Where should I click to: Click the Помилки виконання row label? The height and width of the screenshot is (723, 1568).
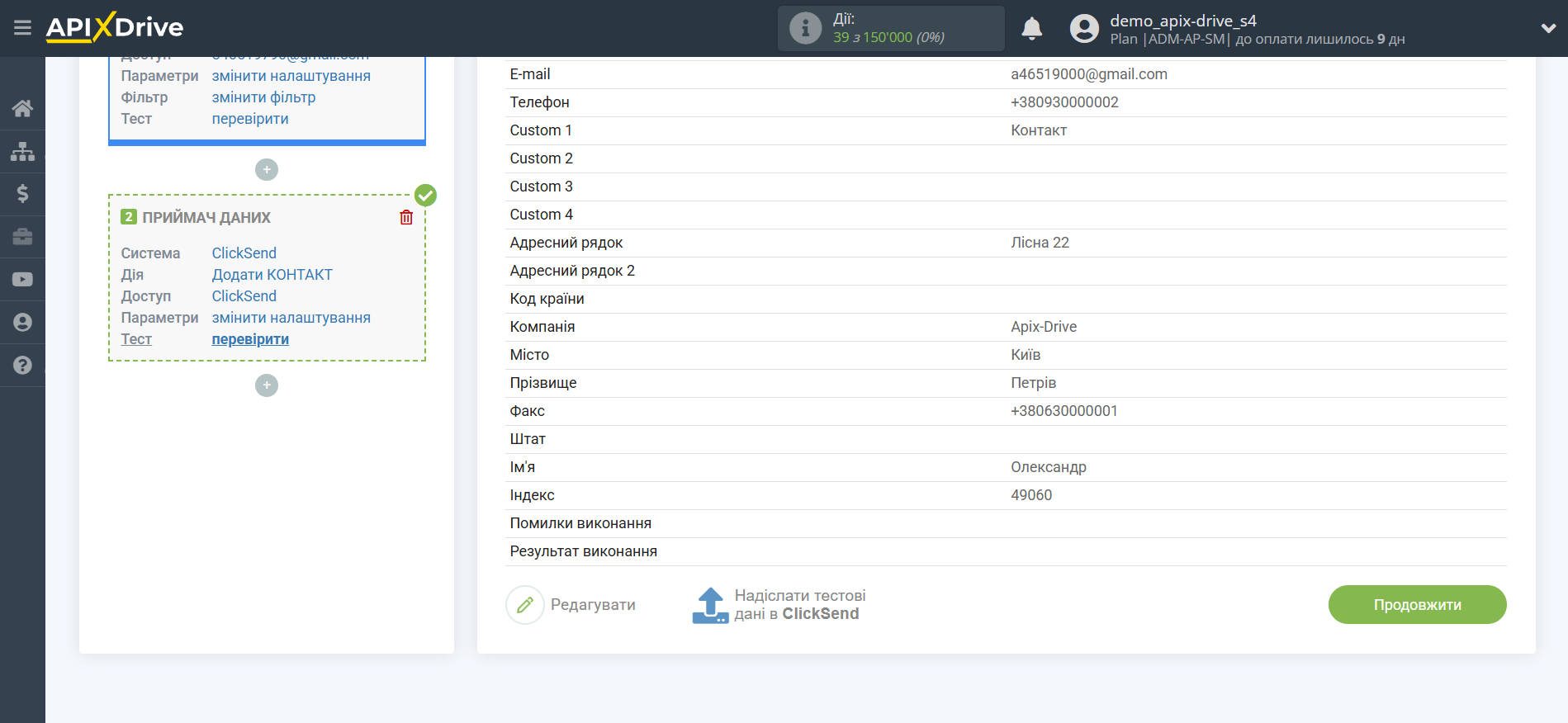580,523
